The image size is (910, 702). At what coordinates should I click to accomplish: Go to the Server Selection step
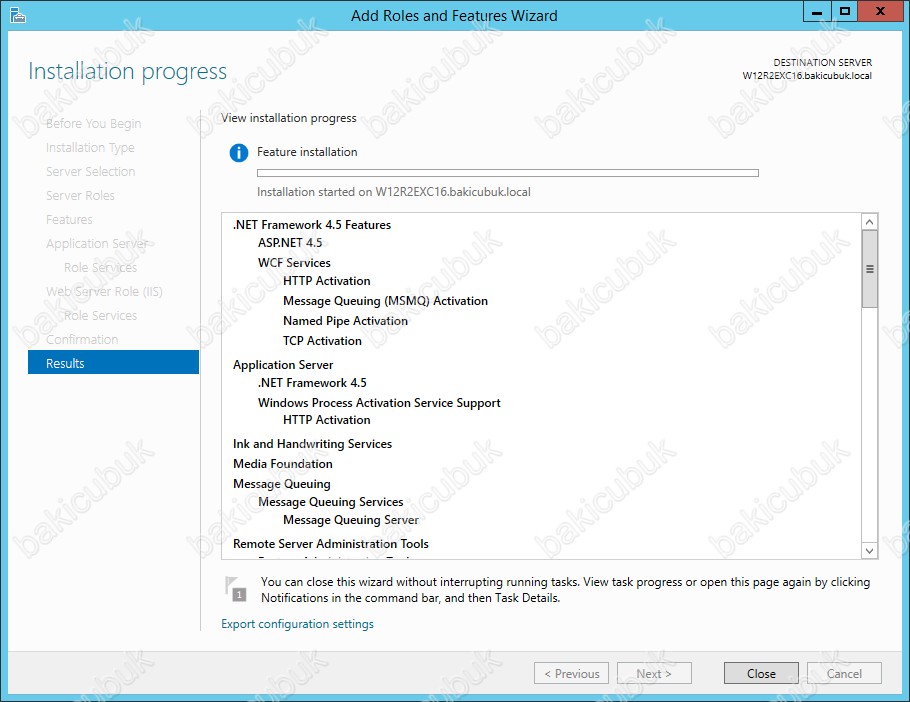coord(91,172)
